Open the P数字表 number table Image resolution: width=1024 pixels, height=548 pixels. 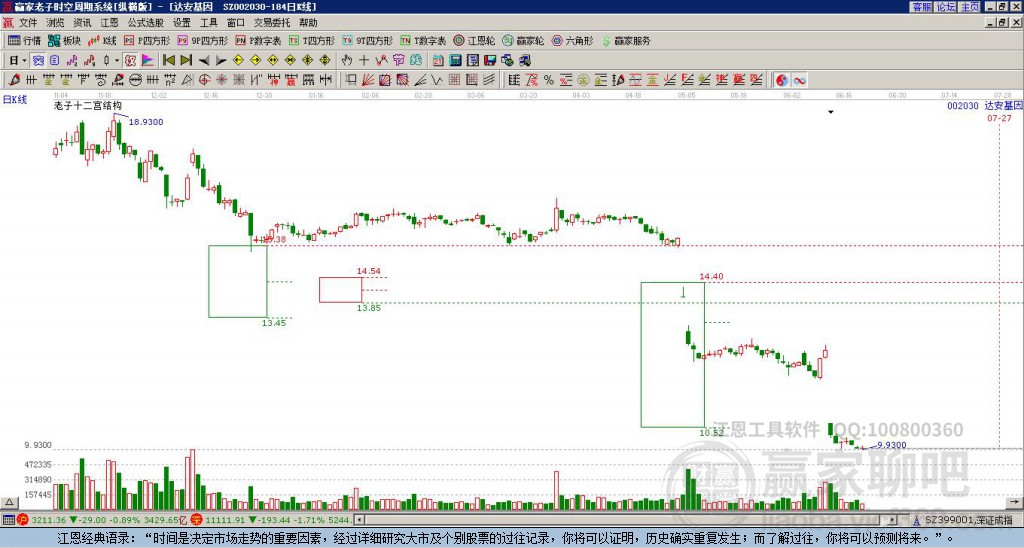coord(259,40)
